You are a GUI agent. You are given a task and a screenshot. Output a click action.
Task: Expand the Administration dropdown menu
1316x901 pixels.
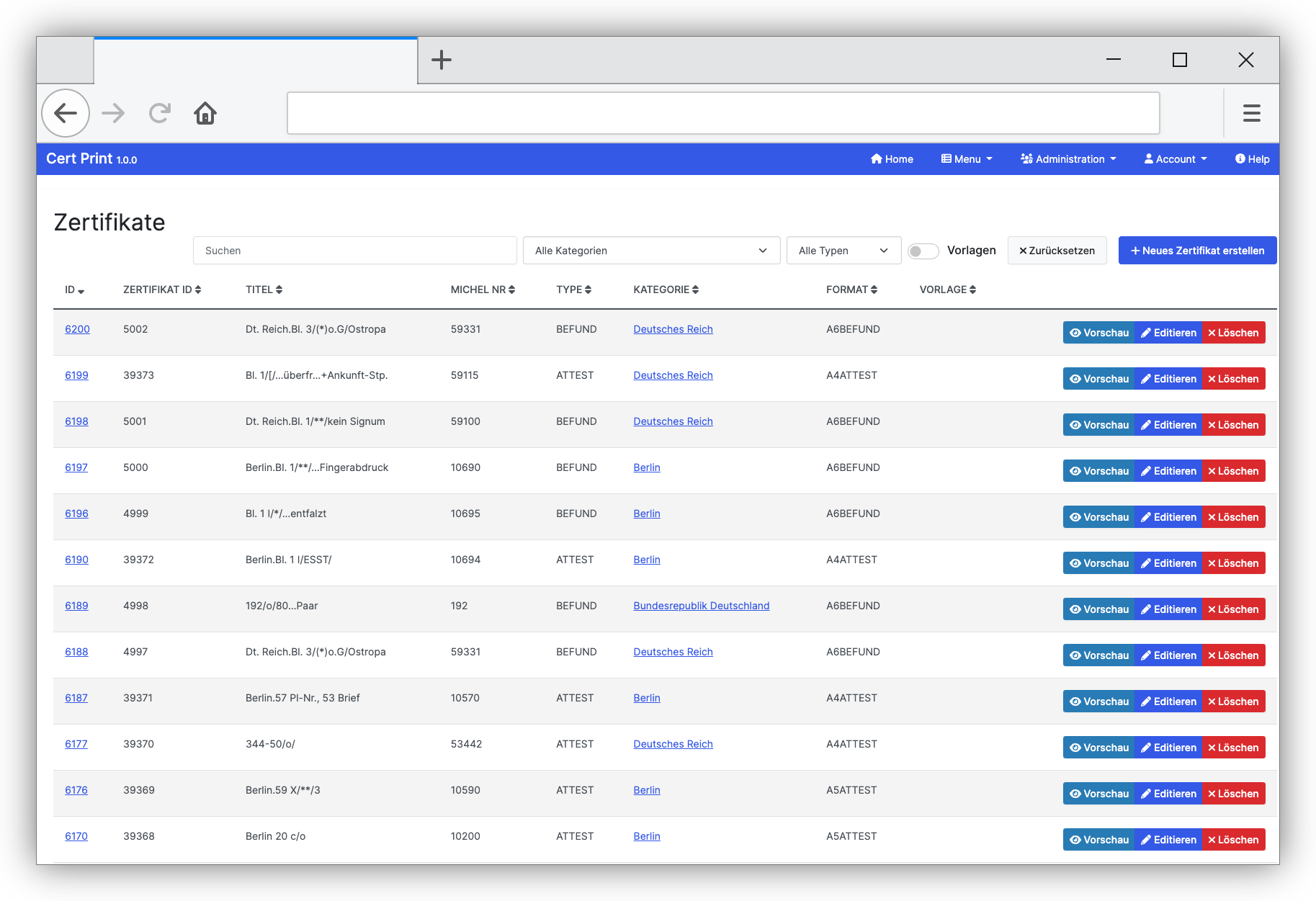(x=1068, y=159)
